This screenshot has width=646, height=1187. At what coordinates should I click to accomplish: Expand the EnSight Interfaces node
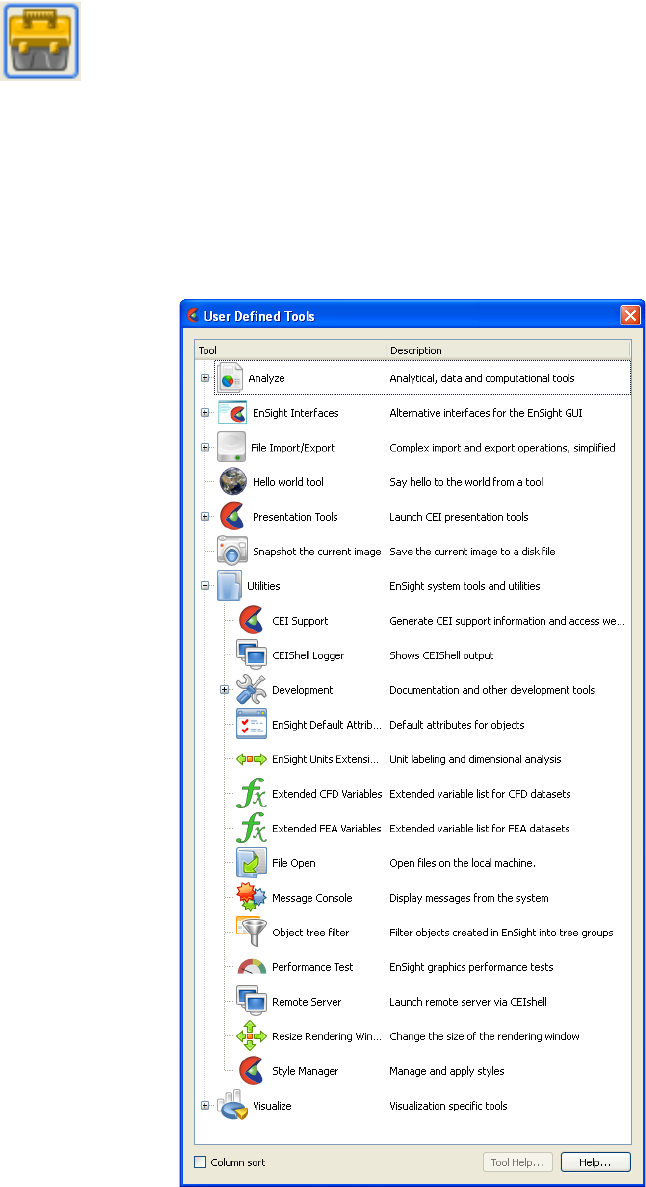pyautogui.click(x=204, y=413)
